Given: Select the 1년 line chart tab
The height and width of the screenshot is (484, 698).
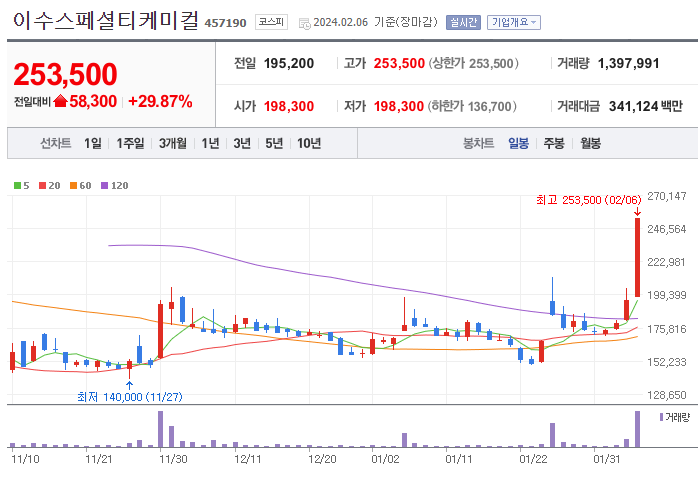Looking at the screenshot, I should [210, 143].
